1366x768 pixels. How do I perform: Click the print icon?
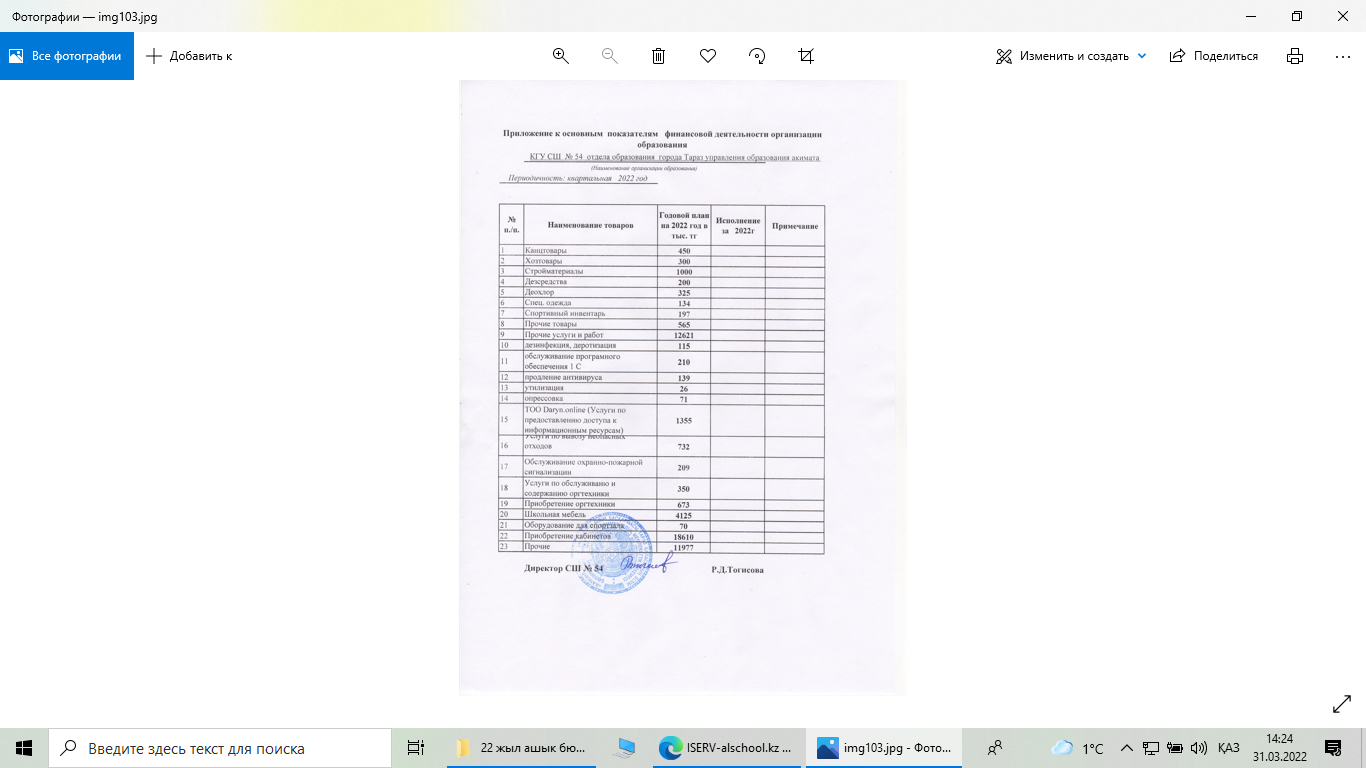[x=1295, y=56]
